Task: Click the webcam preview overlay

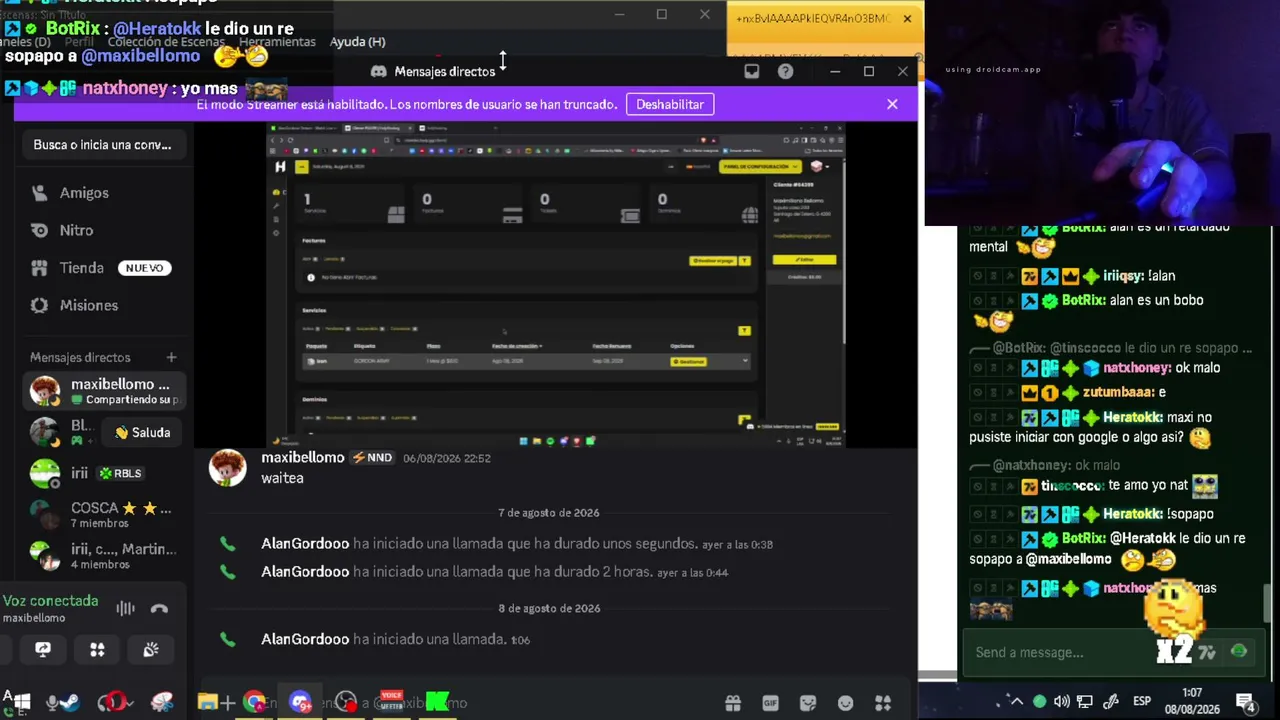Action: coord(1102,113)
